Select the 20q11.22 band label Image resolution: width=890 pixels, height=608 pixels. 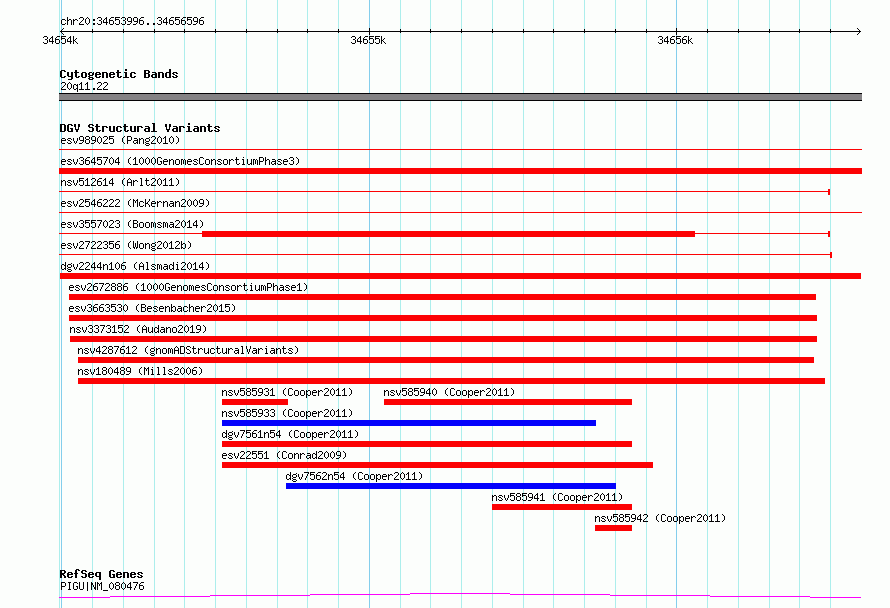pyautogui.click(x=84, y=86)
